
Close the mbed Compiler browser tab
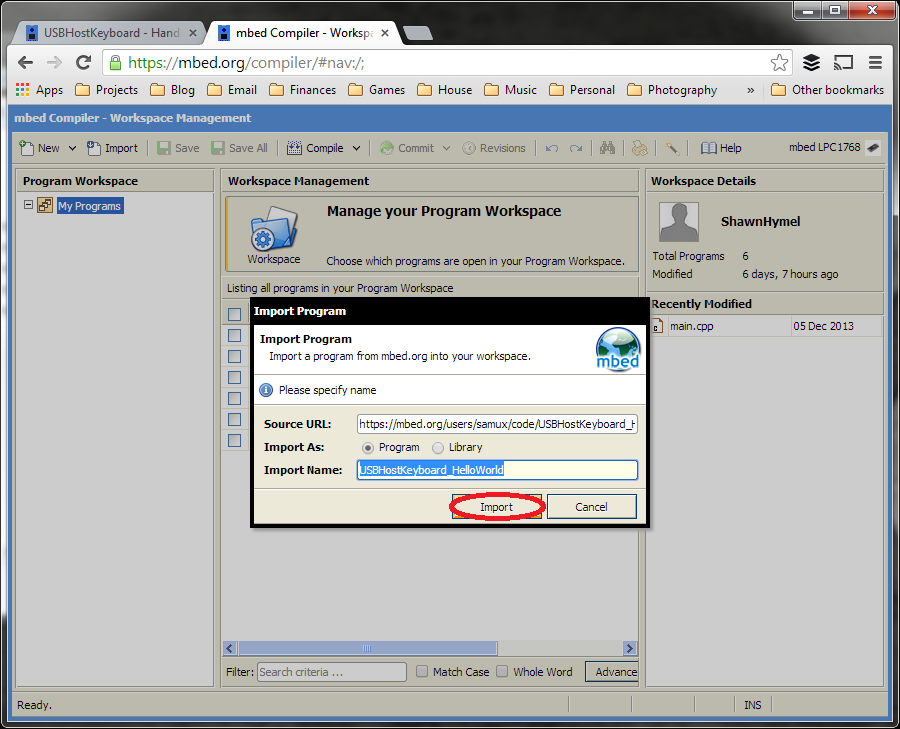click(x=385, y=33)
